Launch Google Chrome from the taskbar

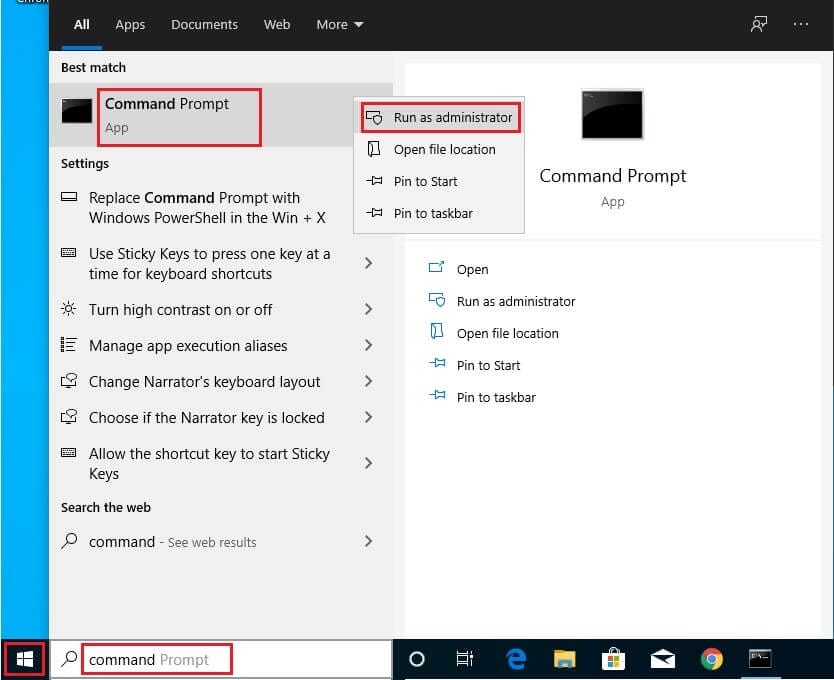711,659
